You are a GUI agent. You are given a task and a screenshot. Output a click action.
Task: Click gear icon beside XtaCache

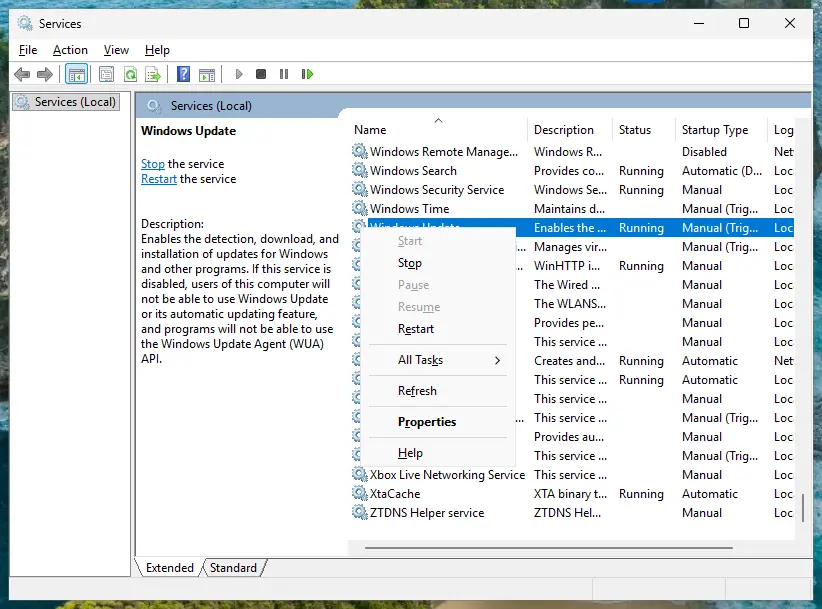[x=360, y=493]
